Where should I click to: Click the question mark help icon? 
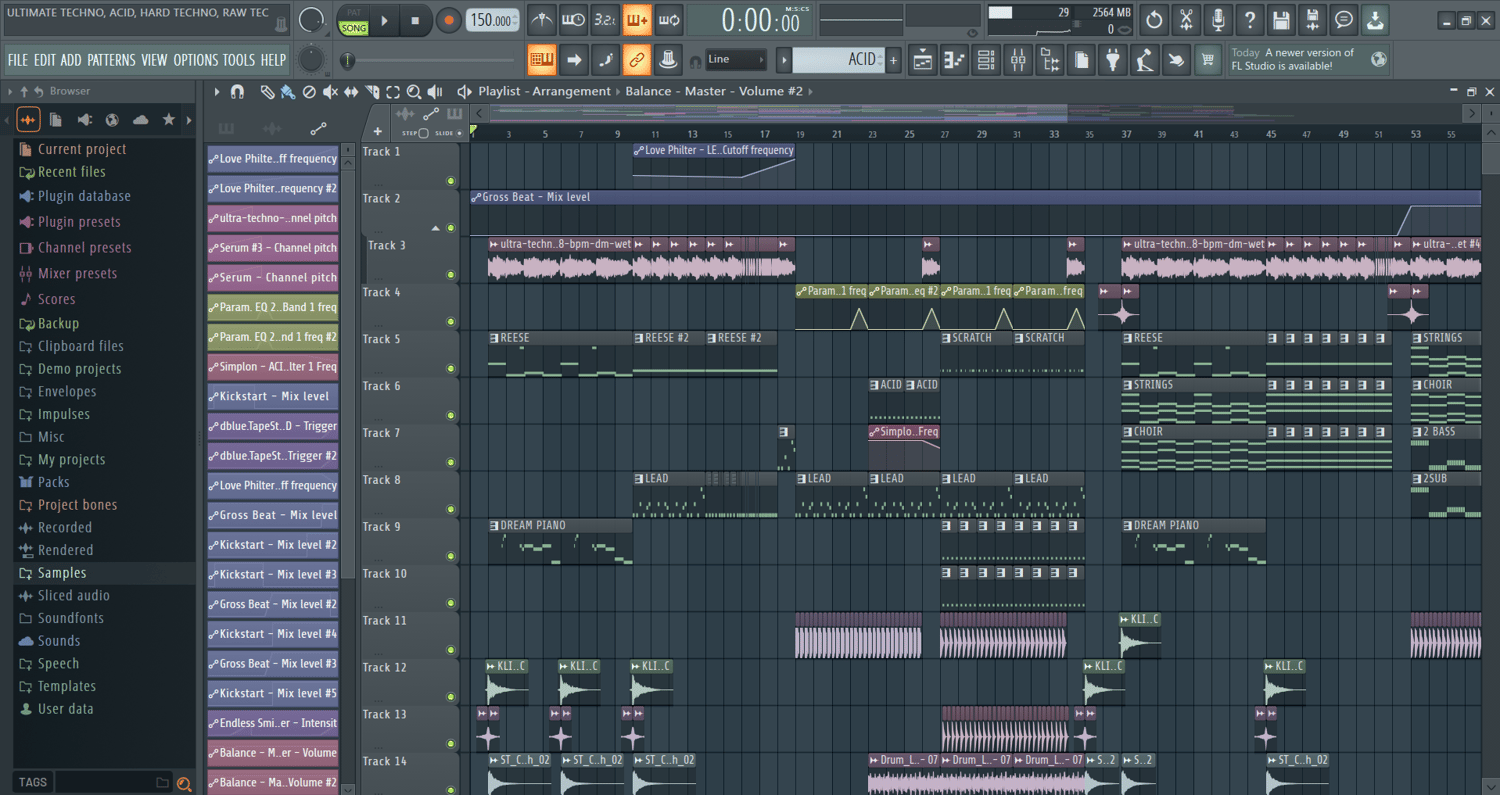point(1250,20)
